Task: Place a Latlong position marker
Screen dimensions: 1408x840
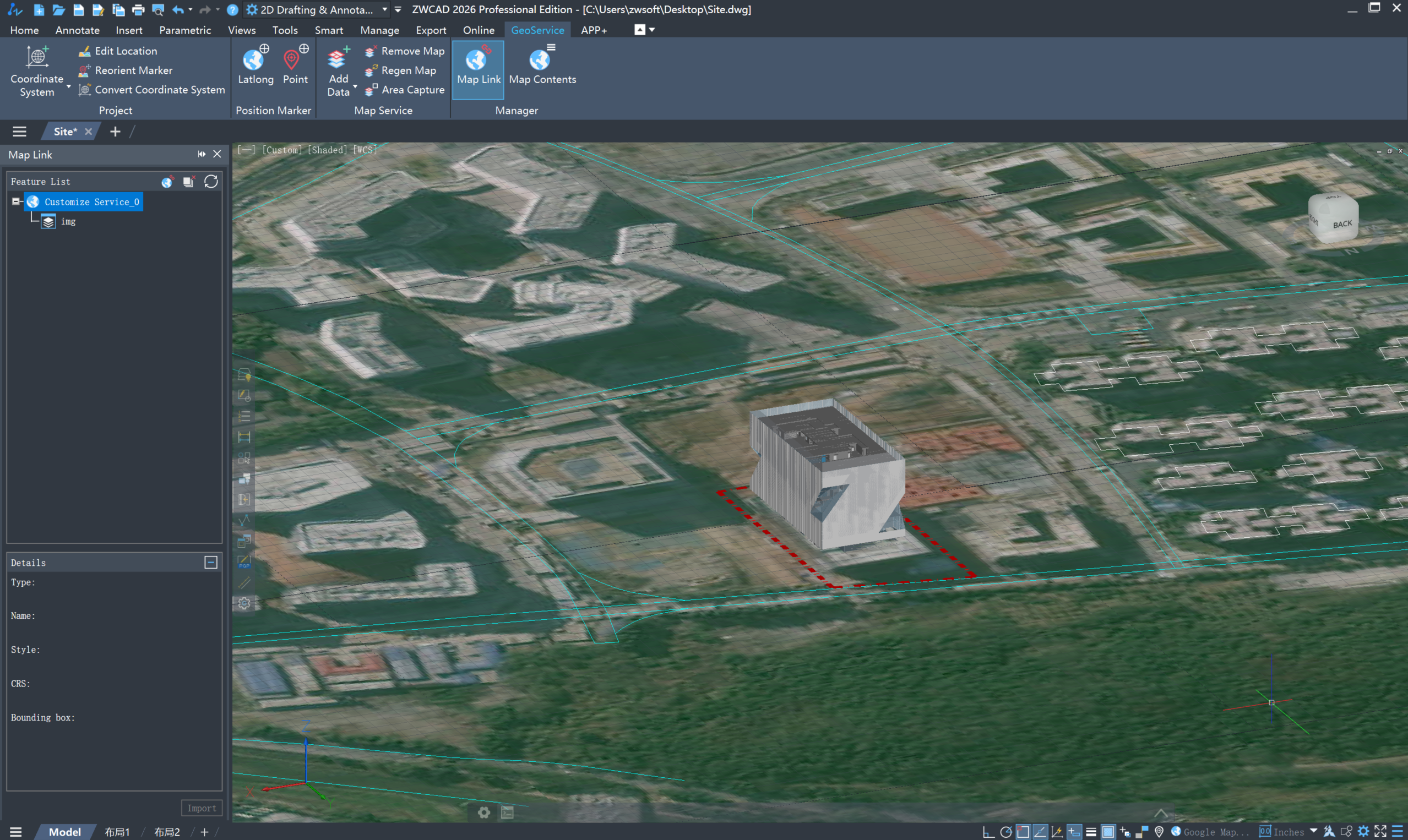Action: click(255, 65)
